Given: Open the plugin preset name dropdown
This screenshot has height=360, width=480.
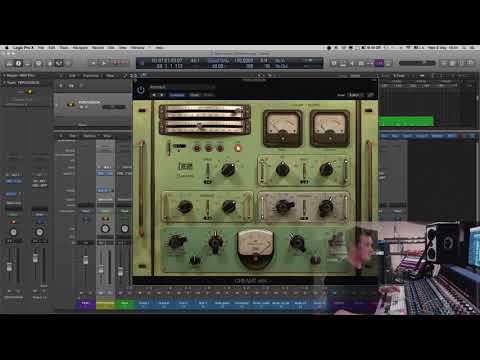Looking at the screenshot, I should [182, 87].
